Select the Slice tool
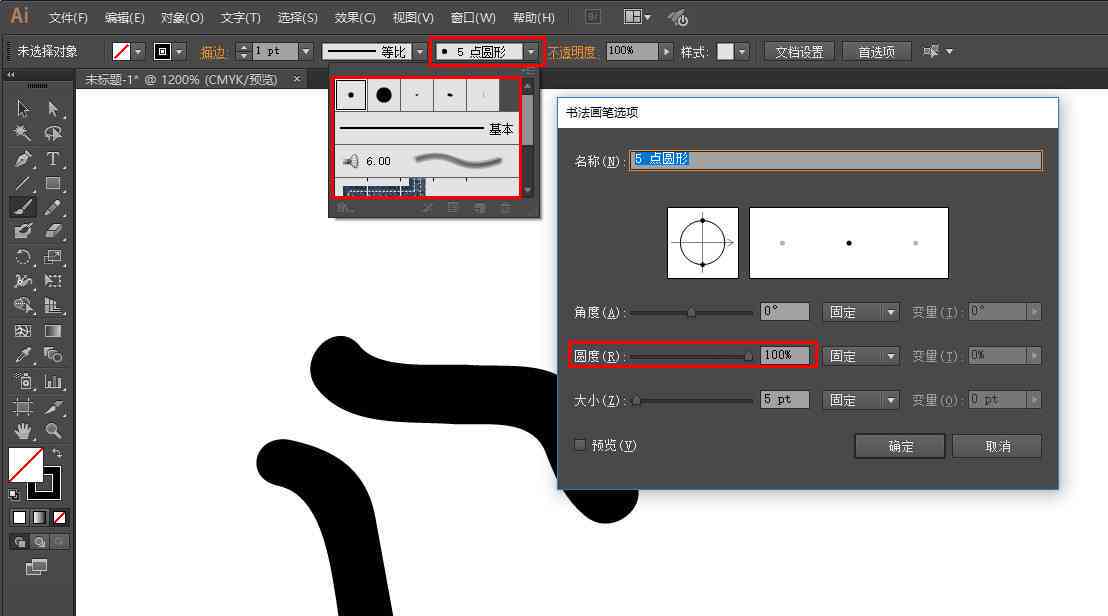The height and width of the screenshot is (616, 1108). coord(53,407)
